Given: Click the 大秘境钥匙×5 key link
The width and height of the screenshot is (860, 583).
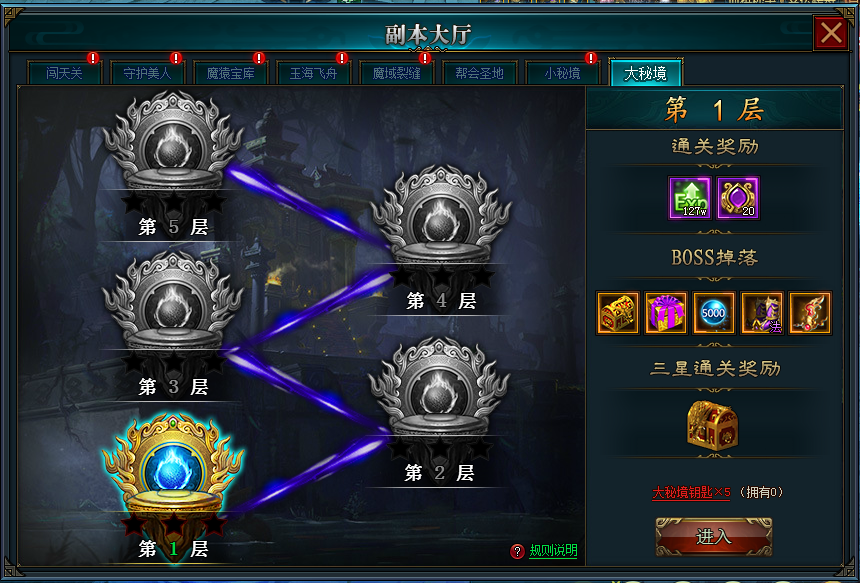Looking at the screenshot, I should click(691, 492).
